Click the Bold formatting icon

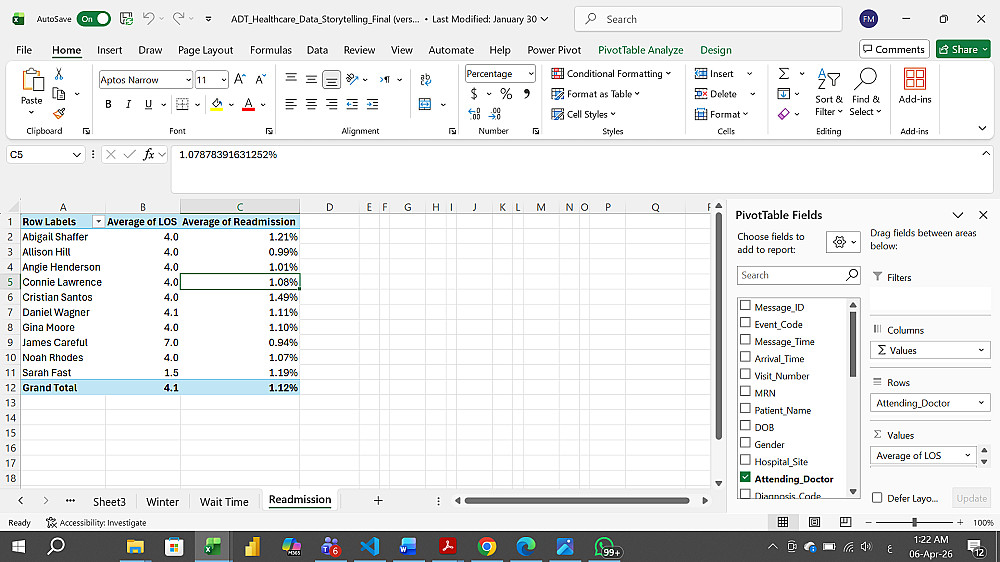pyautogui.click(x=108, y=104)
